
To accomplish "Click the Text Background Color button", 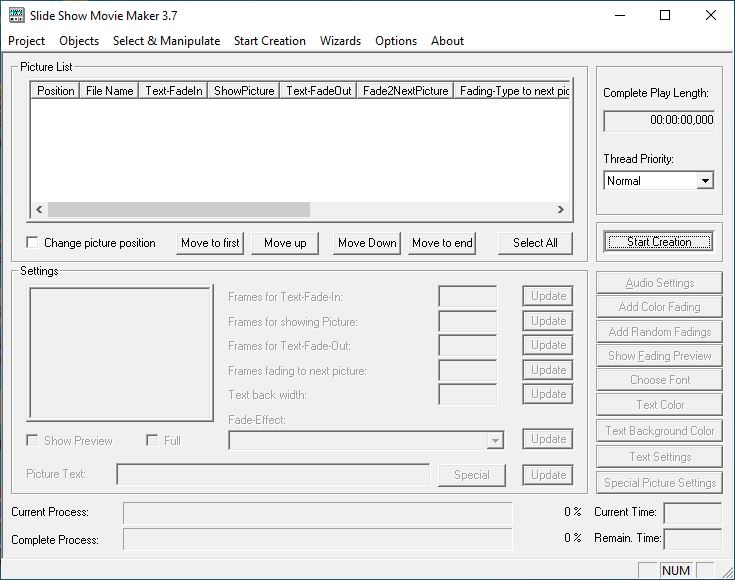I will tap(660, 430).
